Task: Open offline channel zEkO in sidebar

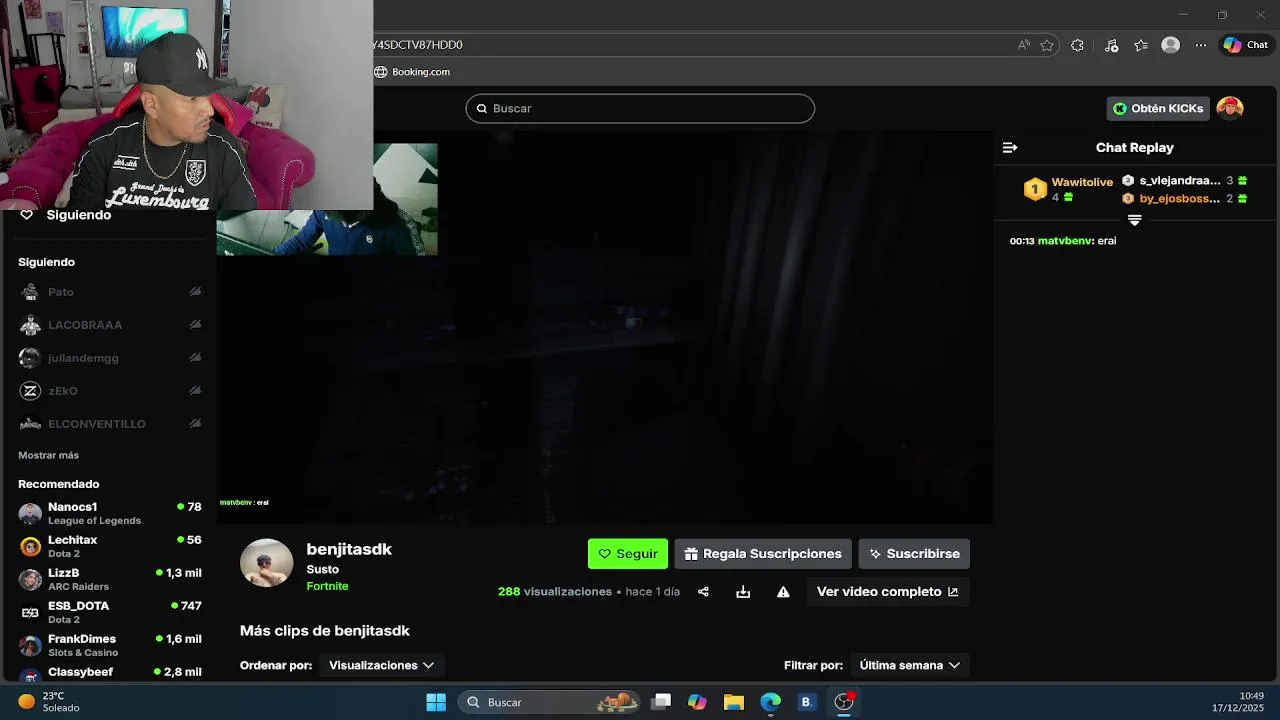Action: coord(110,391)
